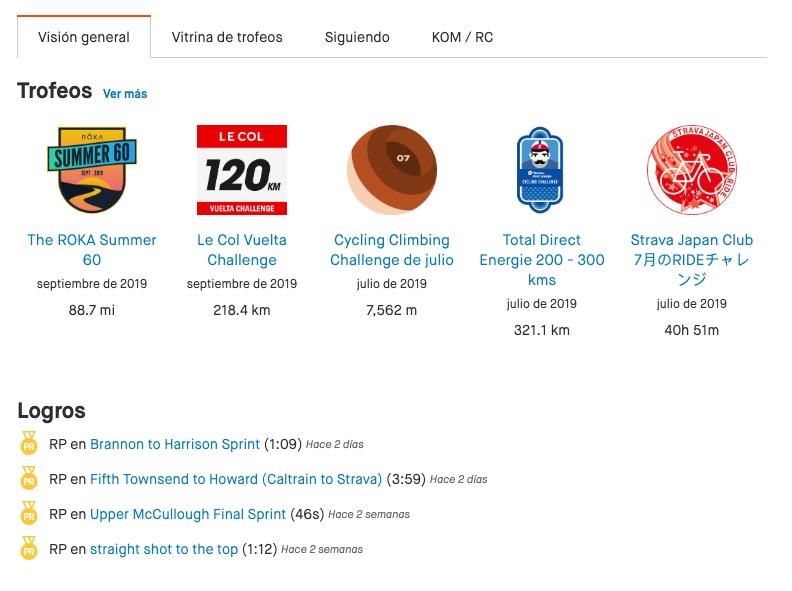Open Total Direct Energie 200 - 300 kms link
The width and height of the screenshot is (792, 591).
(x=542, y=260)
